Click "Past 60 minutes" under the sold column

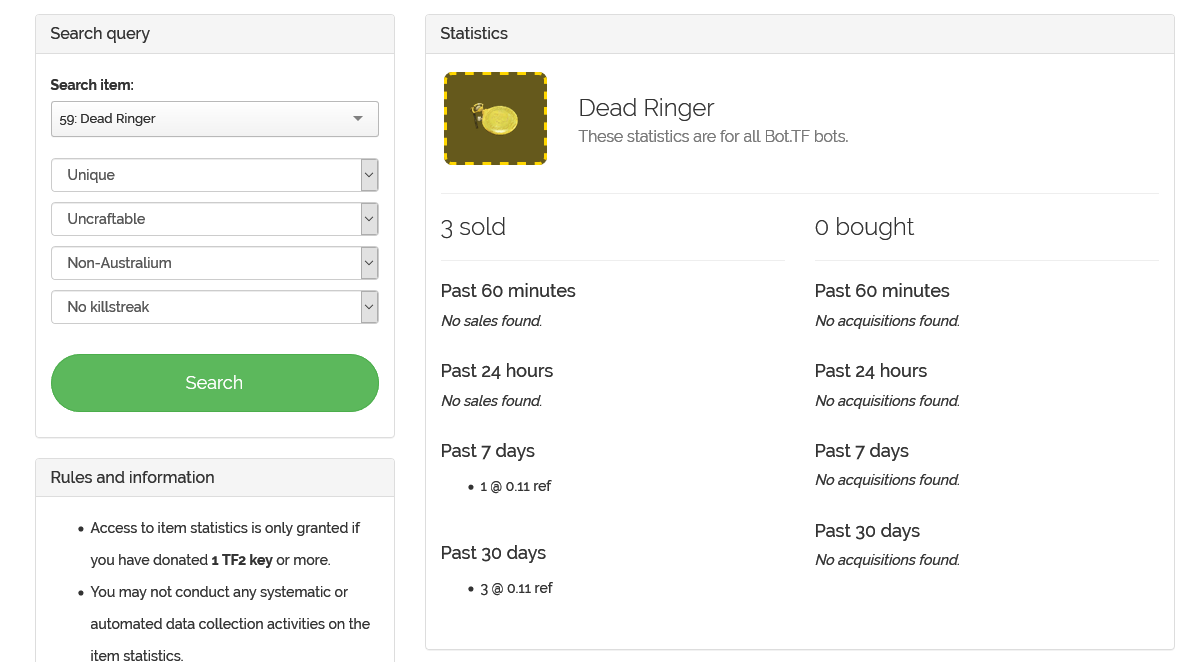(508, 291)
